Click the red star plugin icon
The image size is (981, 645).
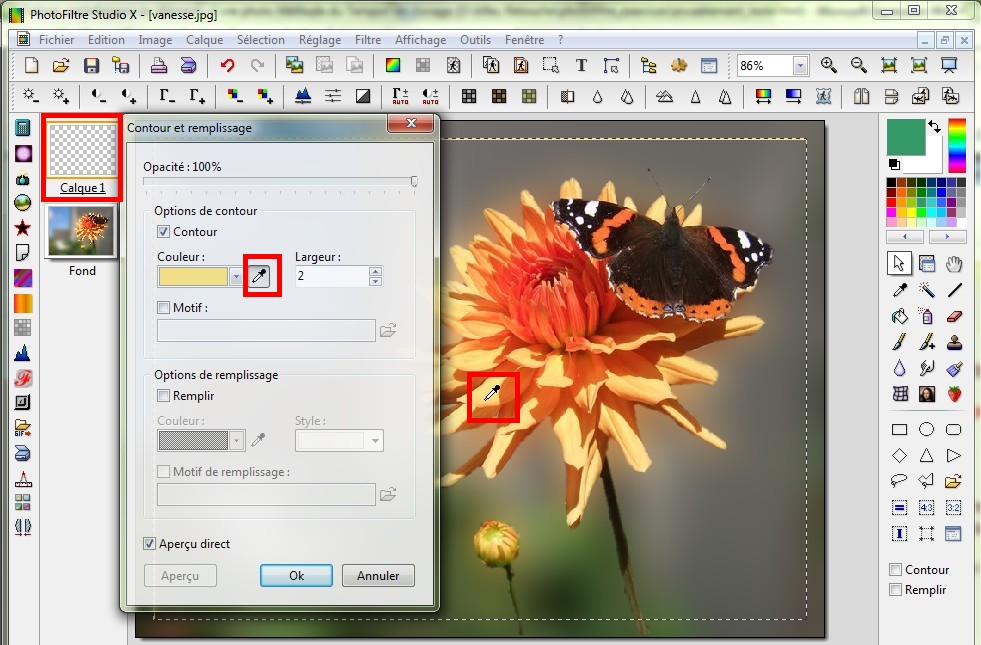23,228
